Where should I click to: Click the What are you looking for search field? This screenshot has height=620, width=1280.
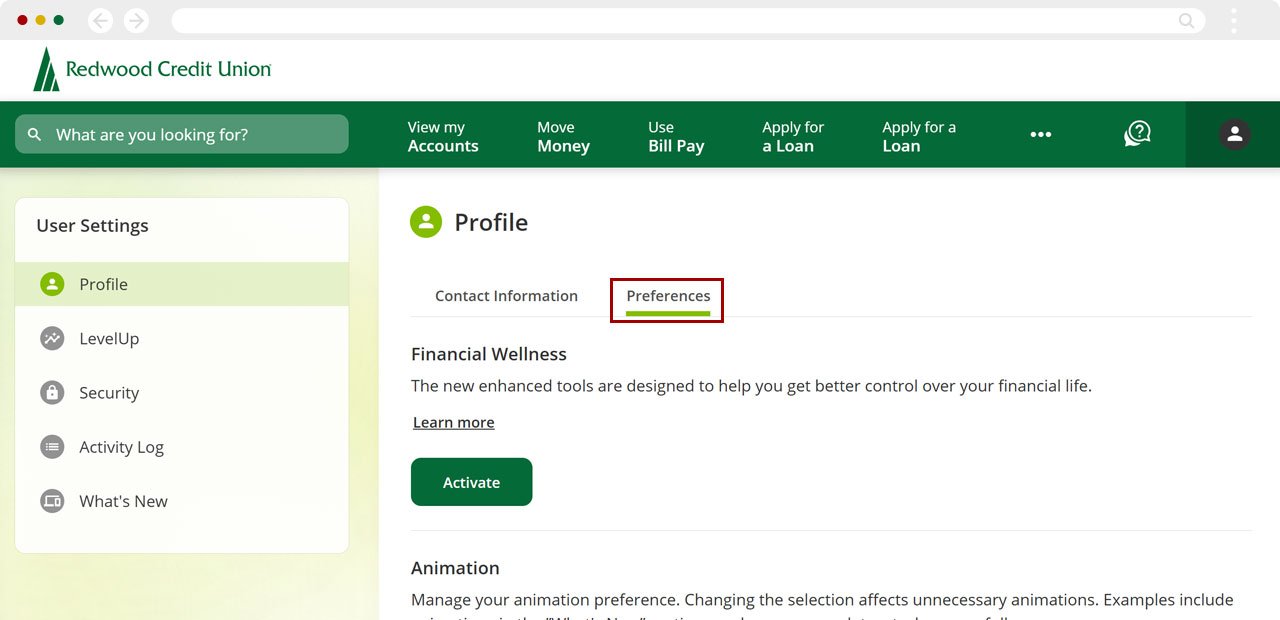coord(180,133)
